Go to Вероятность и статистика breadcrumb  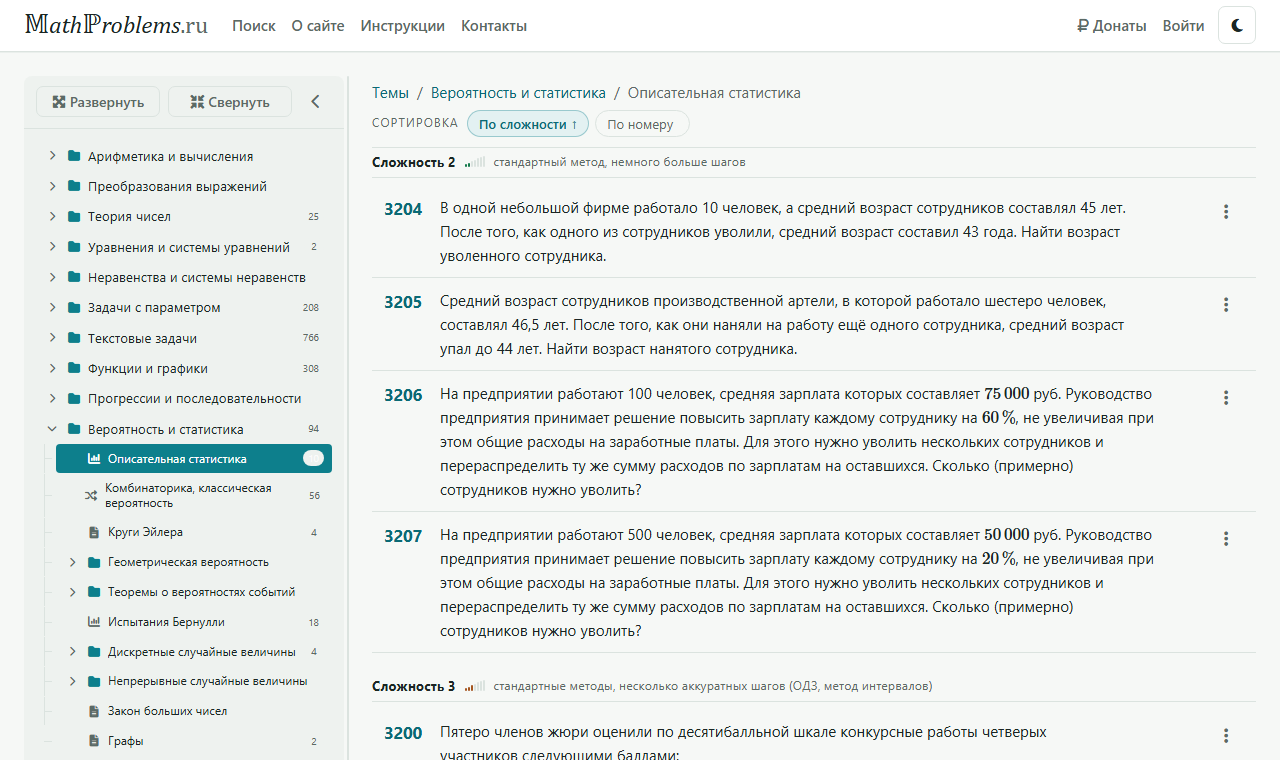(518, 93)
